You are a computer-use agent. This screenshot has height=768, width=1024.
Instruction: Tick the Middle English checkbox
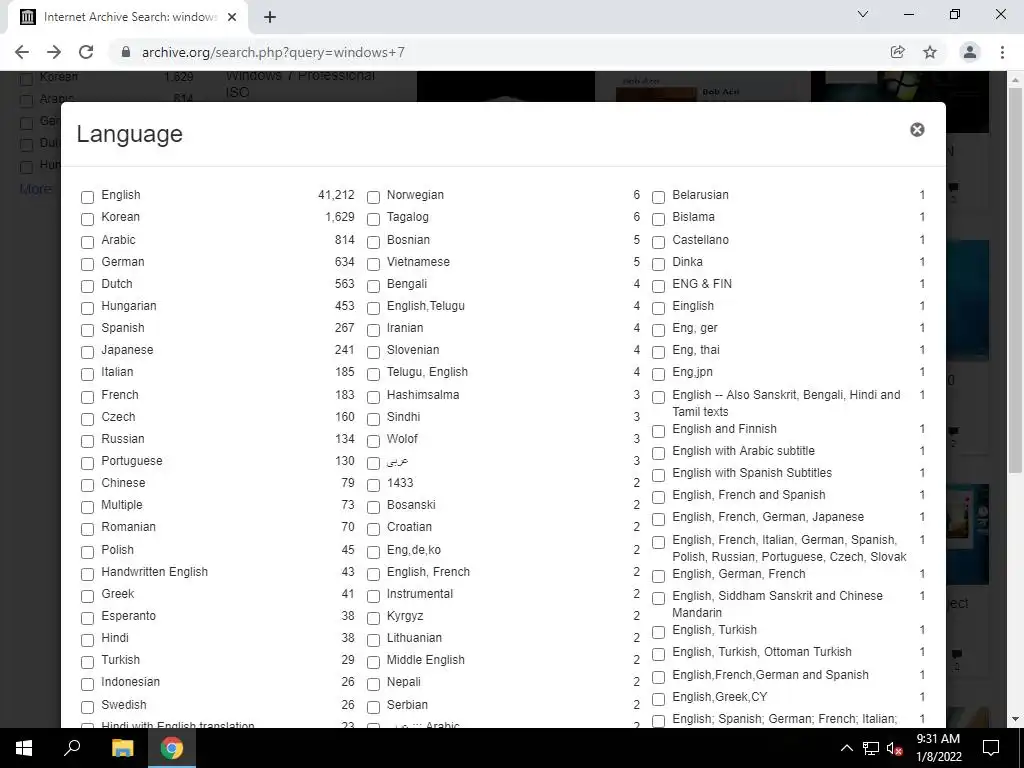tap(374, 662)
